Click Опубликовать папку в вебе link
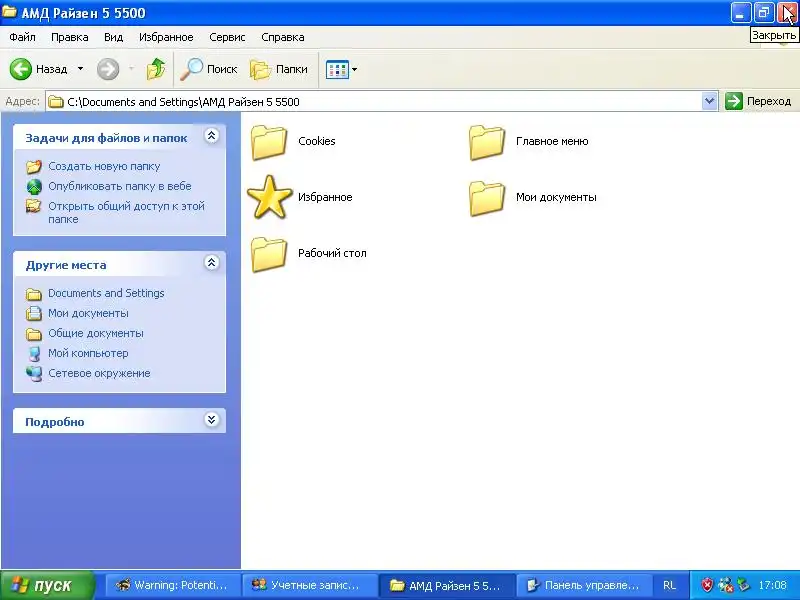800x600 pixels. coord(120,186)
